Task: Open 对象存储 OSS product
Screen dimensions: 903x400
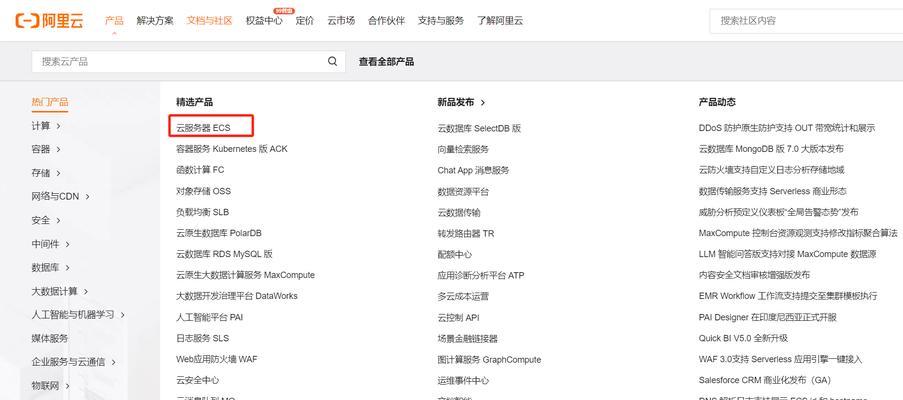Action: click(x=203, y=191)
